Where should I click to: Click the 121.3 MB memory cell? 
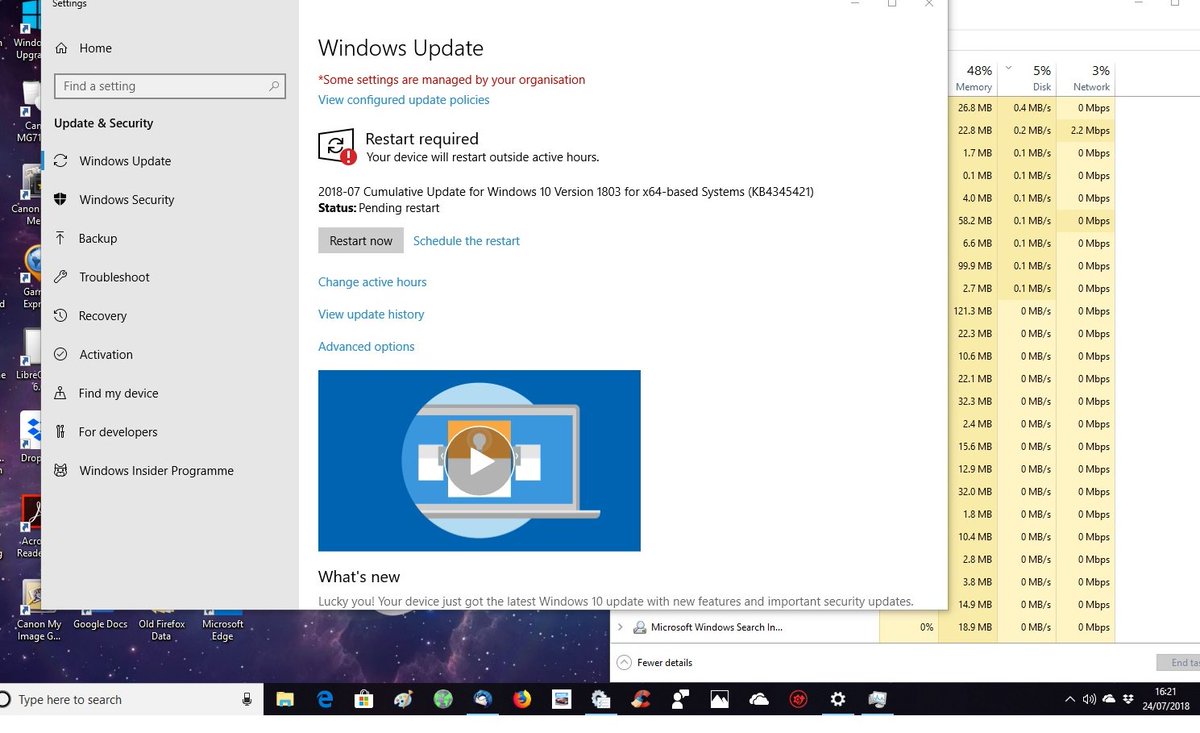973,311
